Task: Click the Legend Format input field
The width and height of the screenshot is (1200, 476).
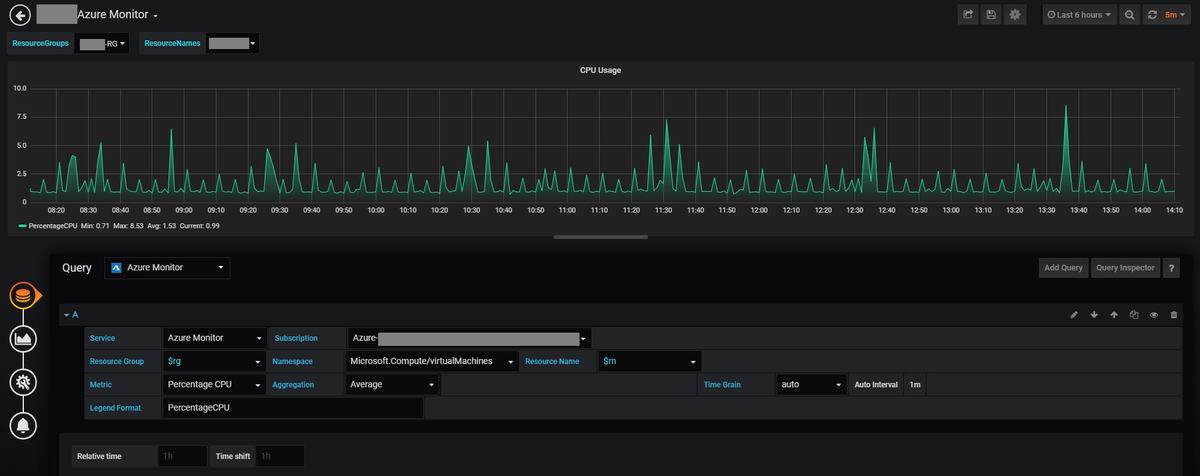Action: point(293,407)
